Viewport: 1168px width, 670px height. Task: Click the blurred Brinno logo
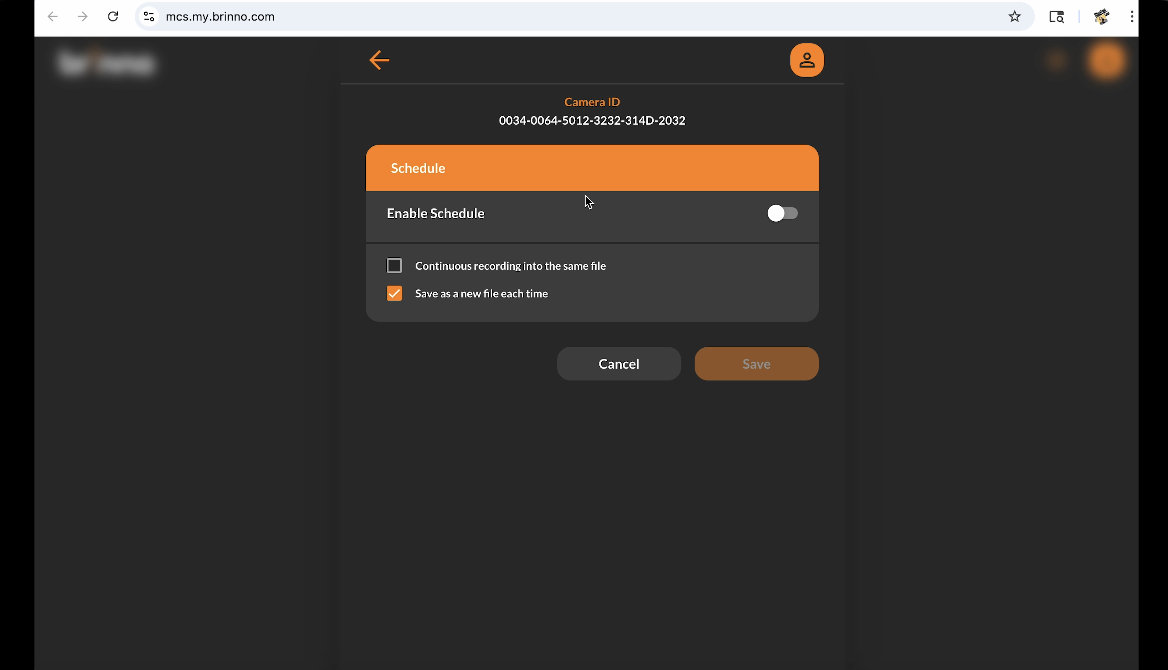pos(105,63)
